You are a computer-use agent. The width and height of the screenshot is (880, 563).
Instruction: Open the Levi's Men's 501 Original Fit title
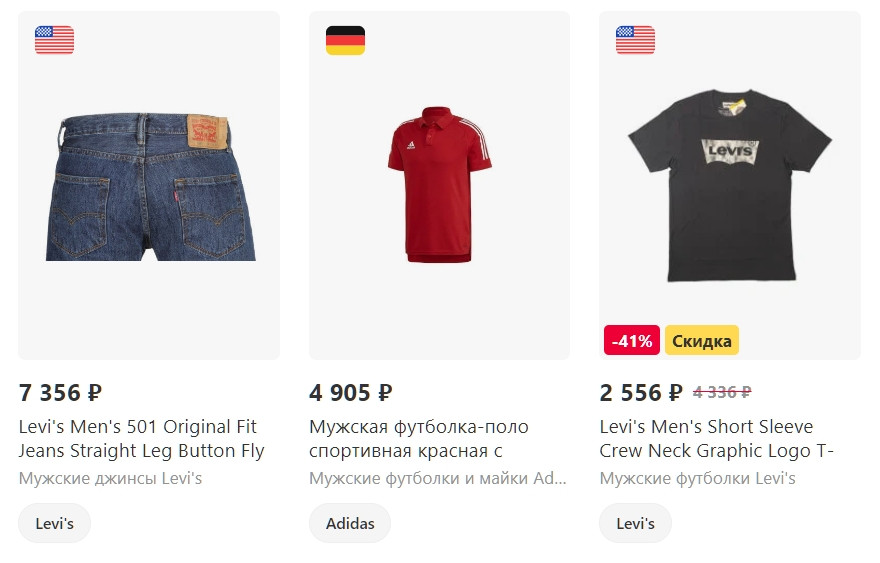point(141,439)
